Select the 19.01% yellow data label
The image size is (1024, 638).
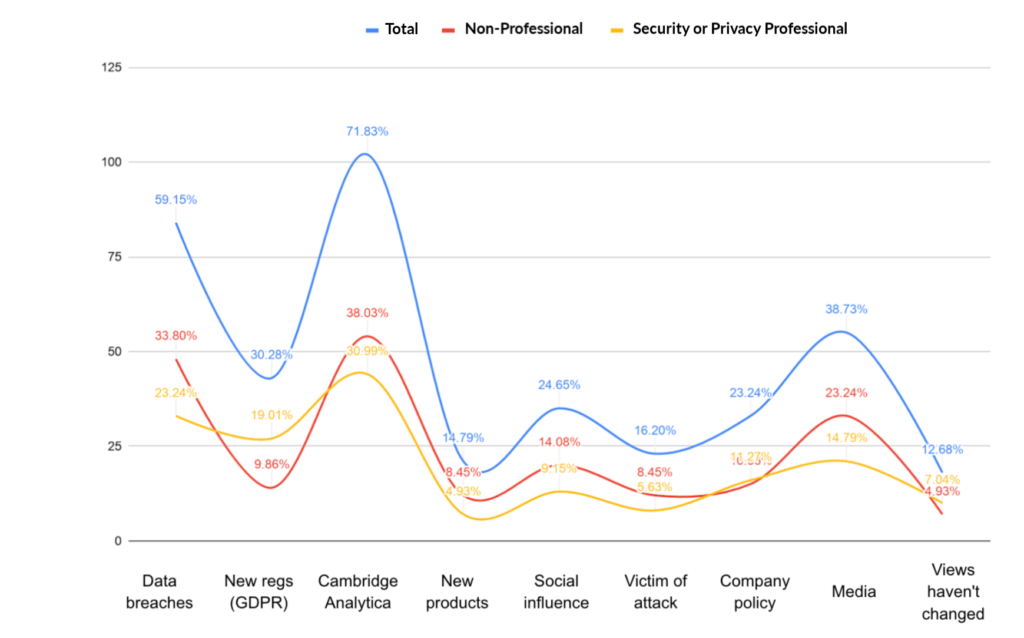272,416
